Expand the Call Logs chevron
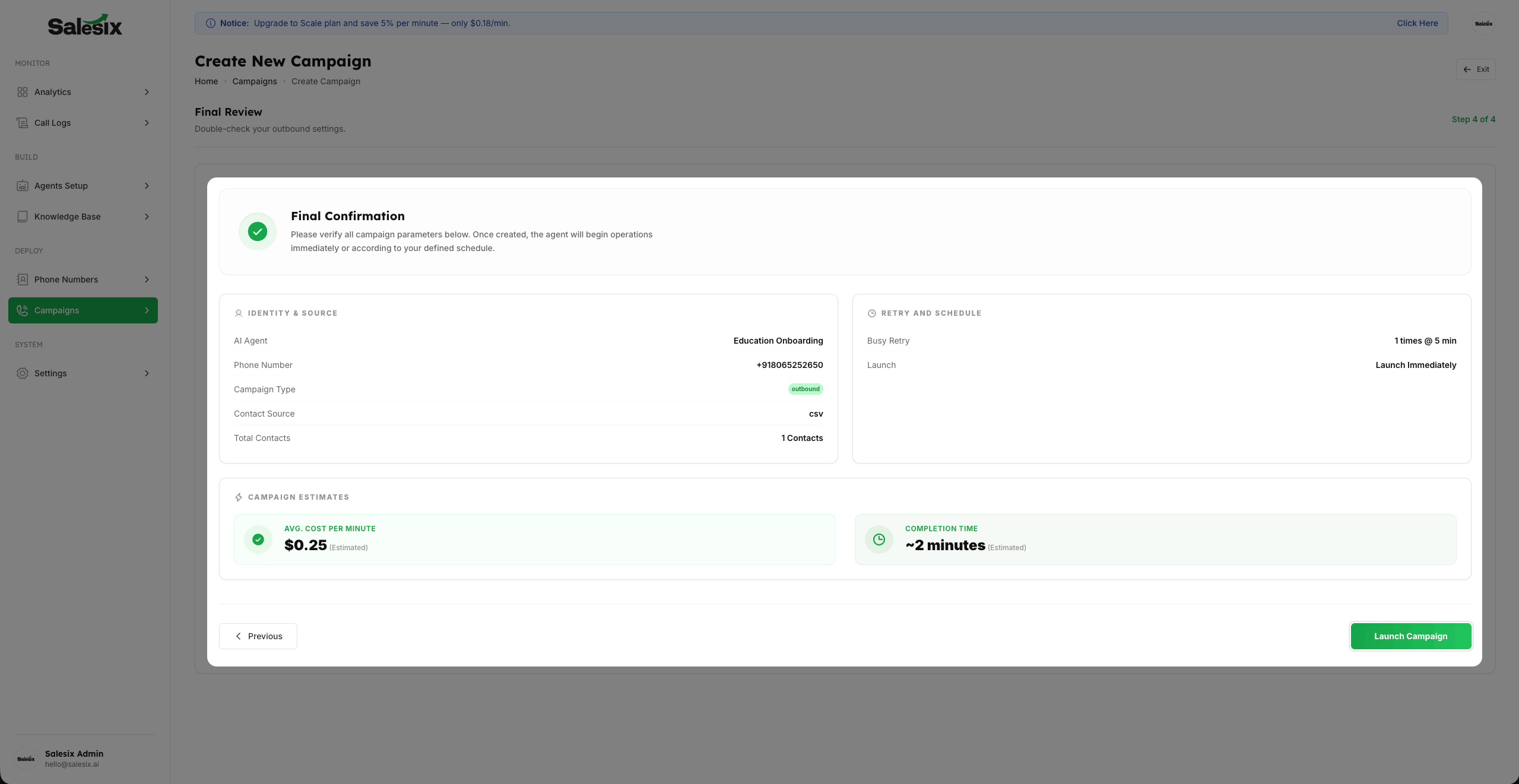 [x=147, y=123]
